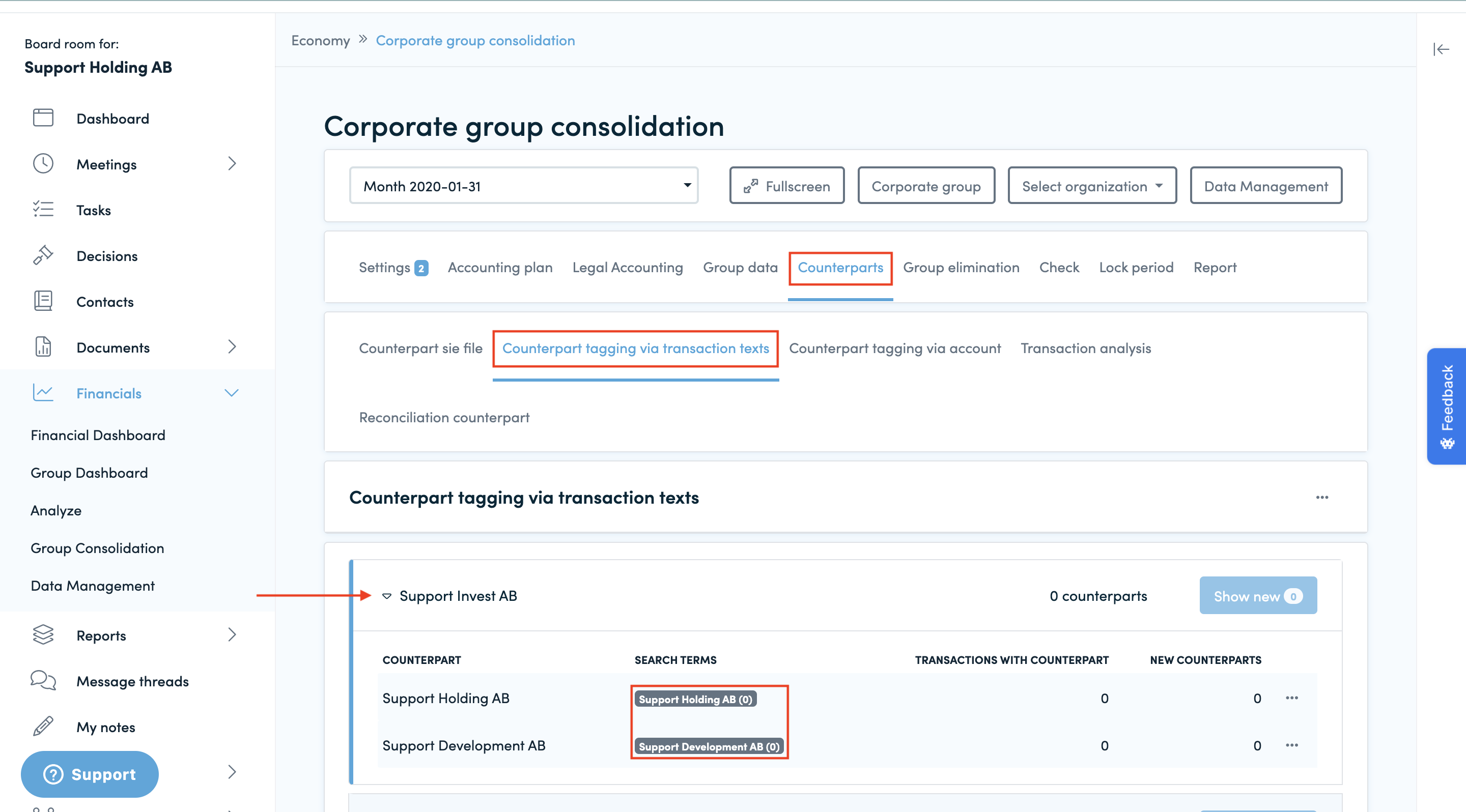1466x812 pixels.
Task: Expand the Meetings submenu chevron
Action: (232, 164)
